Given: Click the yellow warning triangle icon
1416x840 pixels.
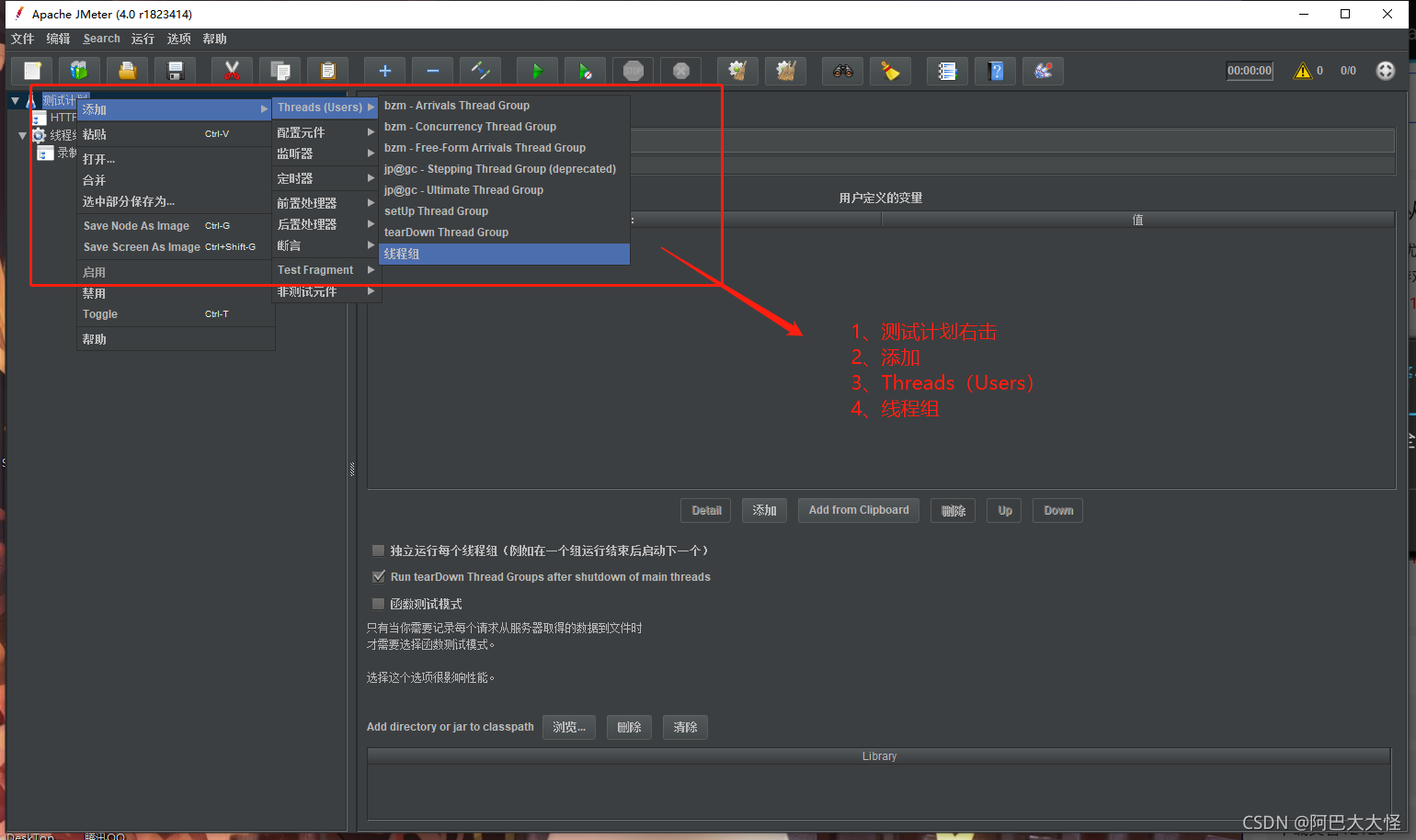Looking at the screenshot, I should [x=1303, y=71].
